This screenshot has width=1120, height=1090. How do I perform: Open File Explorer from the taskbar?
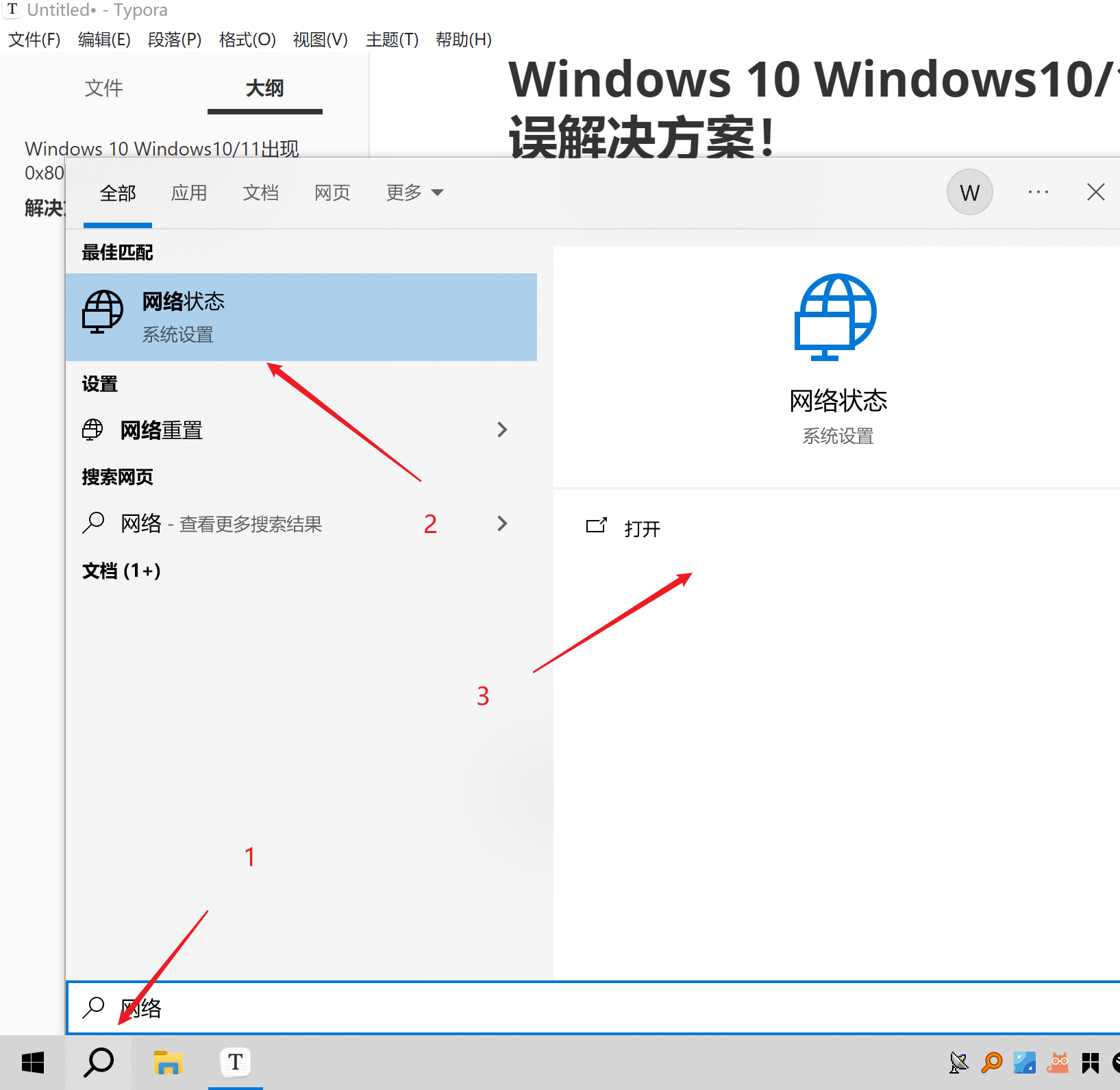[167, 1063]
